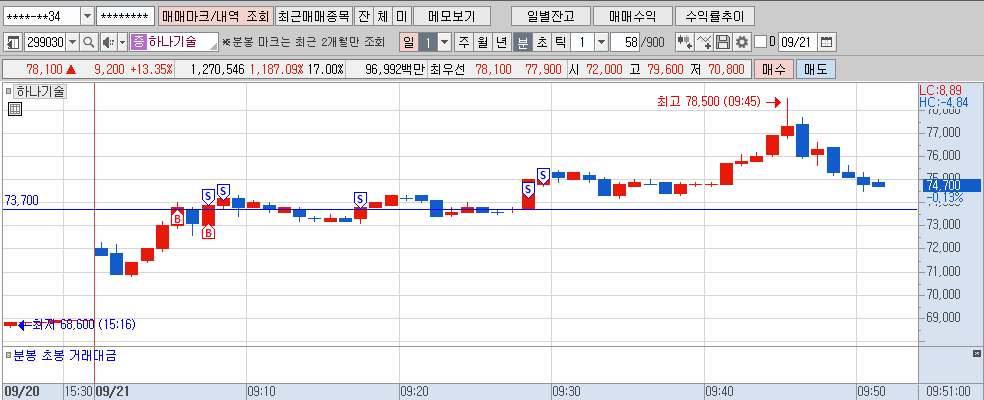Click the add candlestick chart icon
The width and height of the screenshot is (984, 400).
point(685,43)
